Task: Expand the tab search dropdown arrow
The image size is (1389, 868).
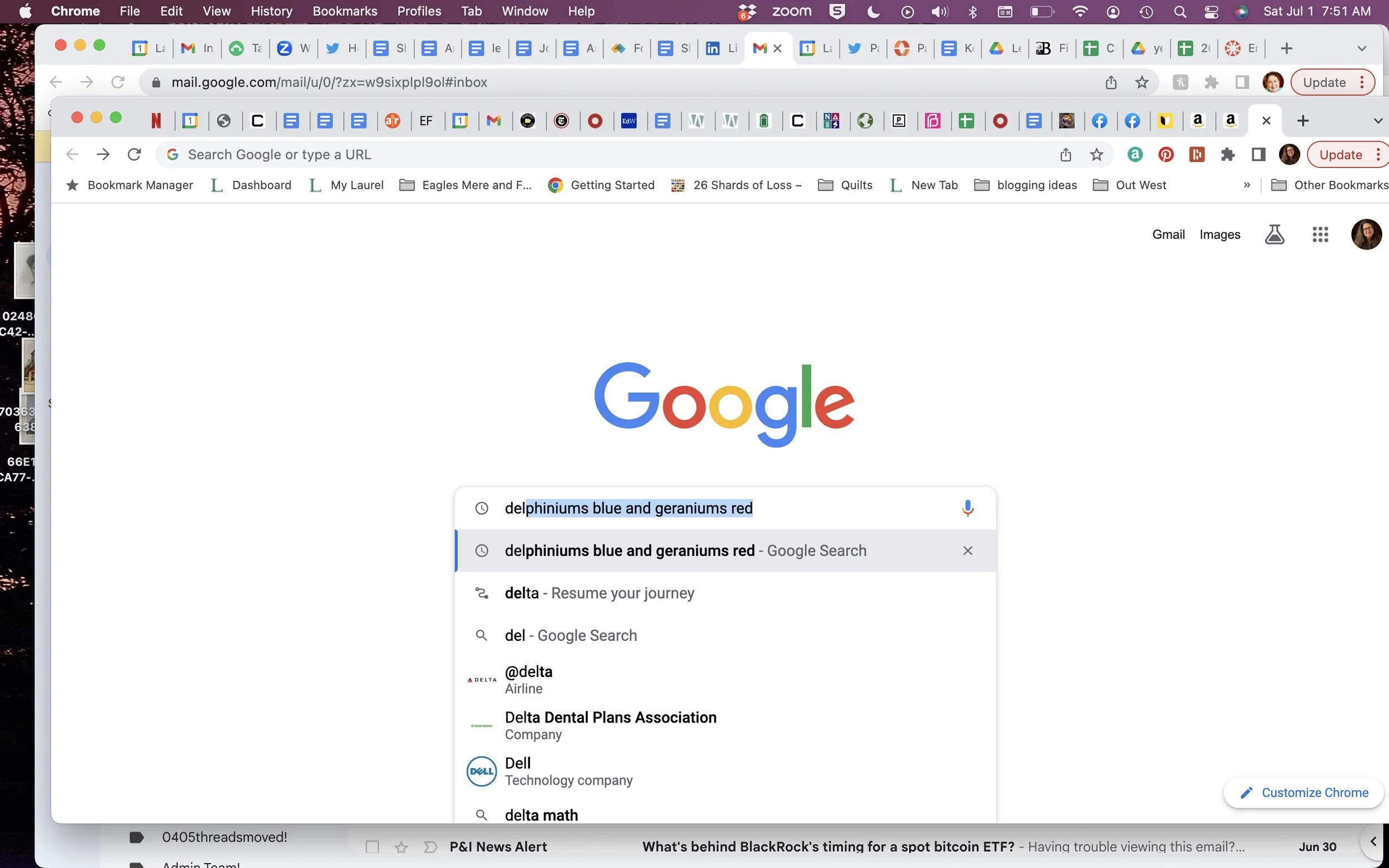Action: tap(1377, 121)
